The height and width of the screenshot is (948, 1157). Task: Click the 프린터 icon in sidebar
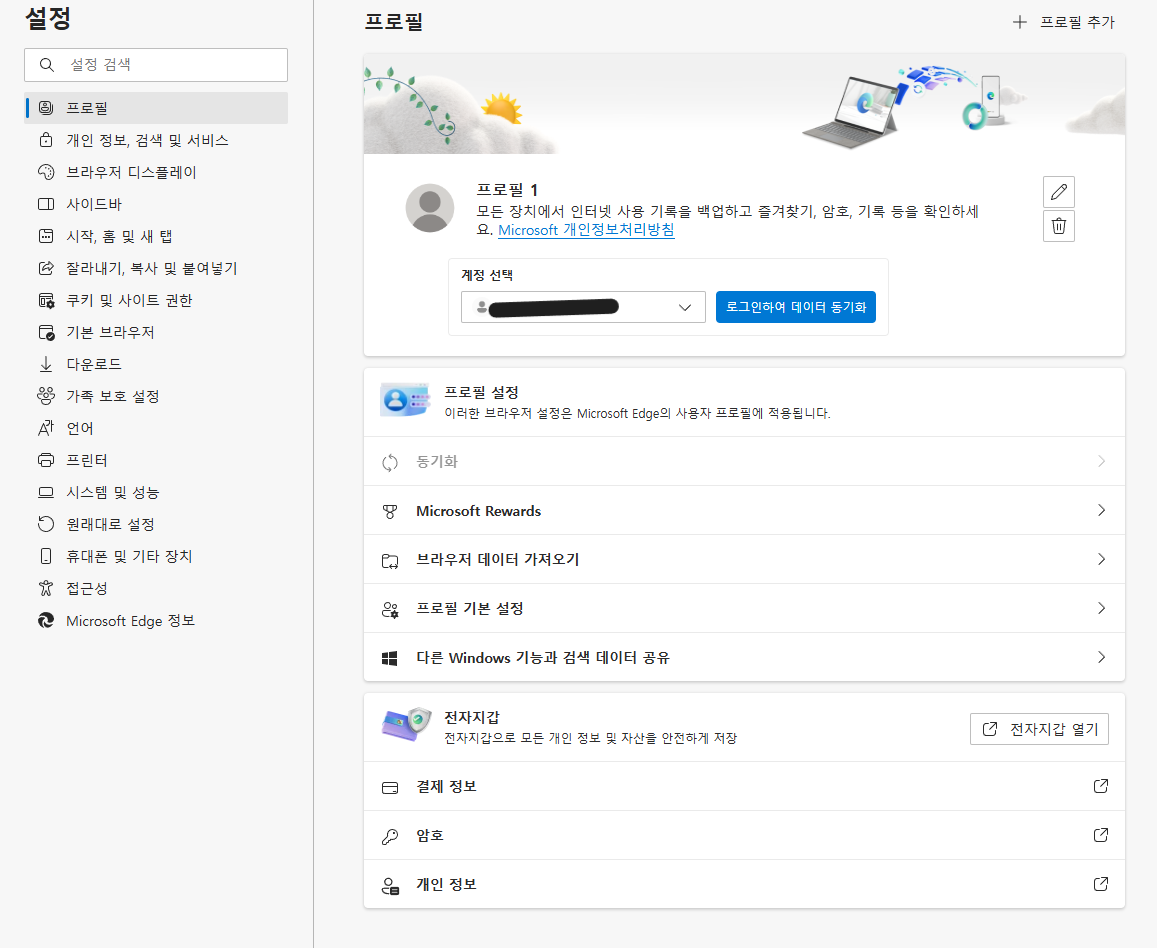pyautogui.click(x=46, y=460)
